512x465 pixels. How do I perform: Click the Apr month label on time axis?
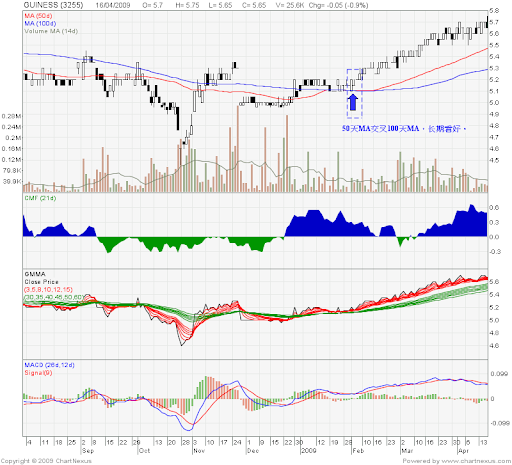[464, 451]
